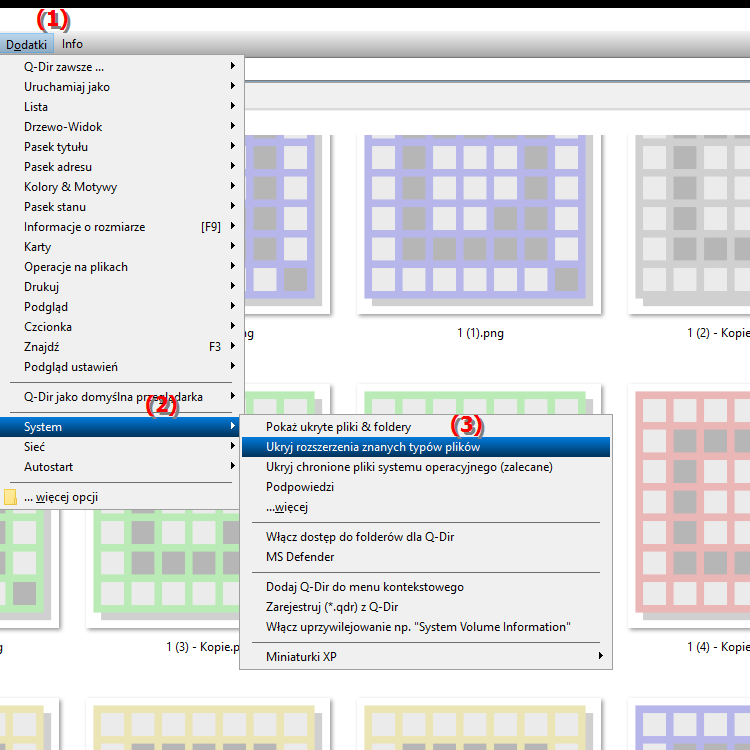Click the 1 (1).png file name
The image size is (750, 750).
[x=480, y=333]
